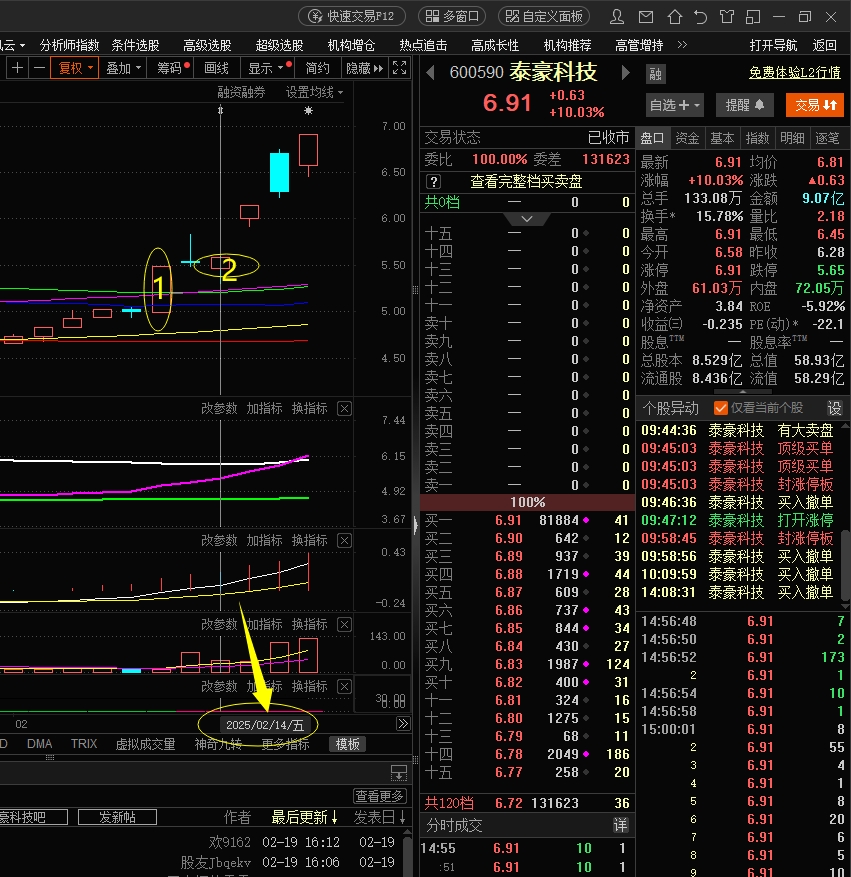Select DMA indicator tab

pos(40,744)
